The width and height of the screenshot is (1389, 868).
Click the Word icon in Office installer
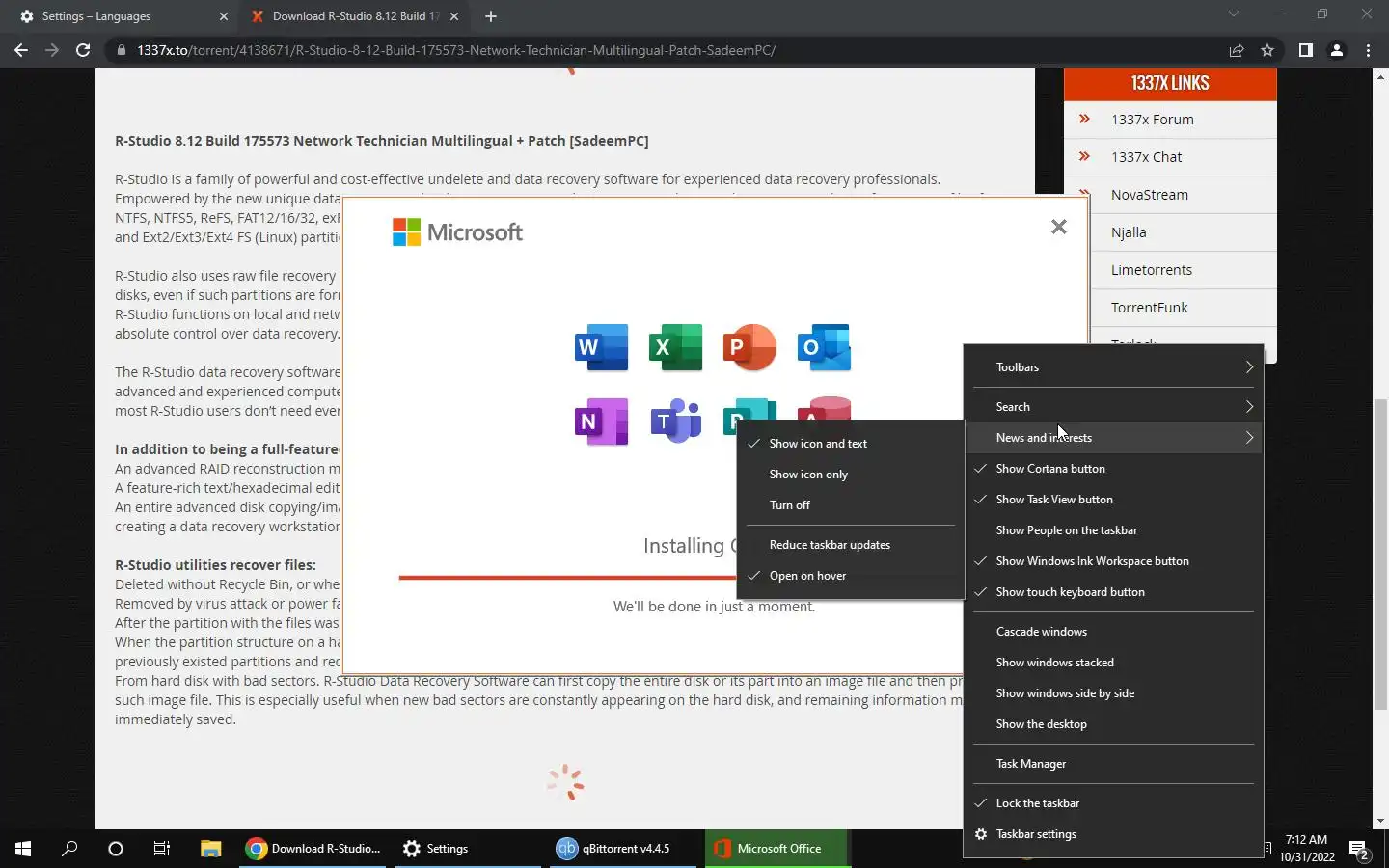(601, 347)
